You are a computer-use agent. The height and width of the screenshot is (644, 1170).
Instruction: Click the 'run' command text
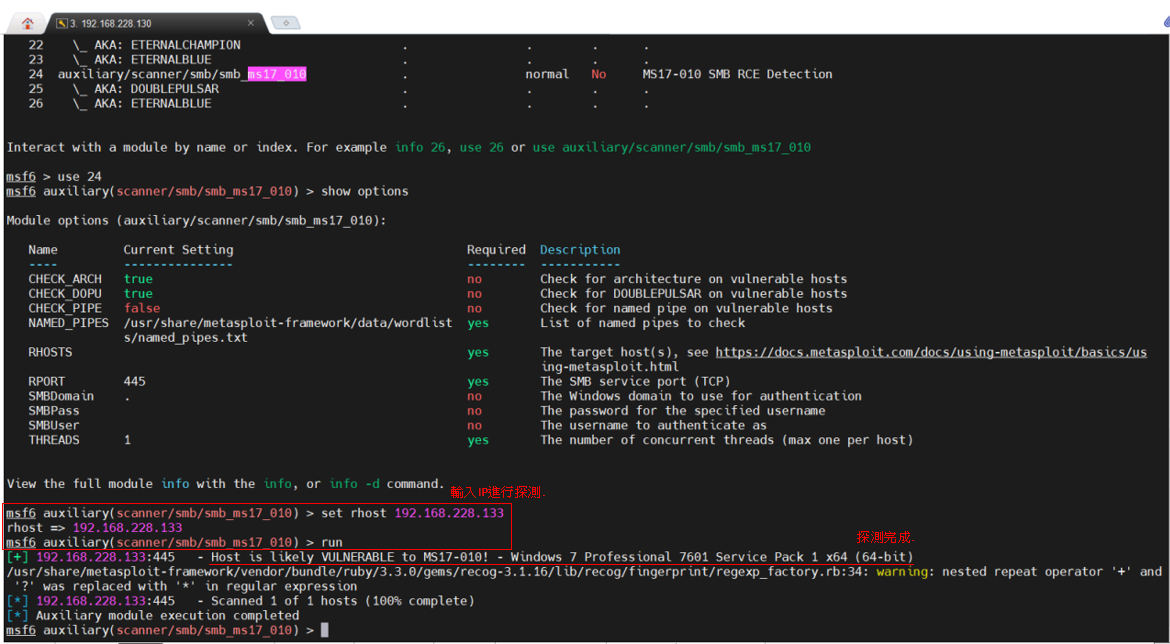(x=332, y=543)
